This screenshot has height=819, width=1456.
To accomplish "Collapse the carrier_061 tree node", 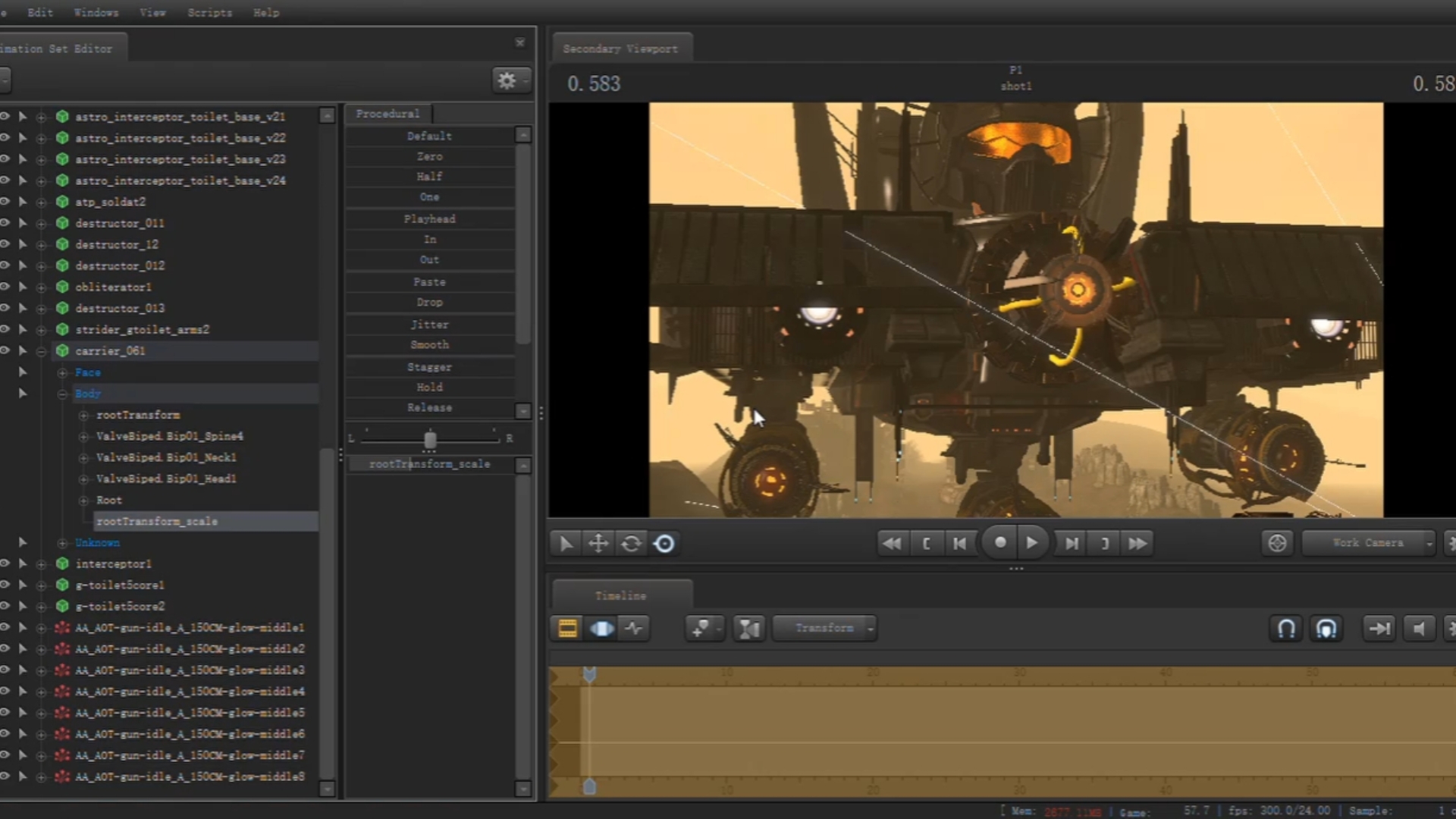I will tap(42, 351).
